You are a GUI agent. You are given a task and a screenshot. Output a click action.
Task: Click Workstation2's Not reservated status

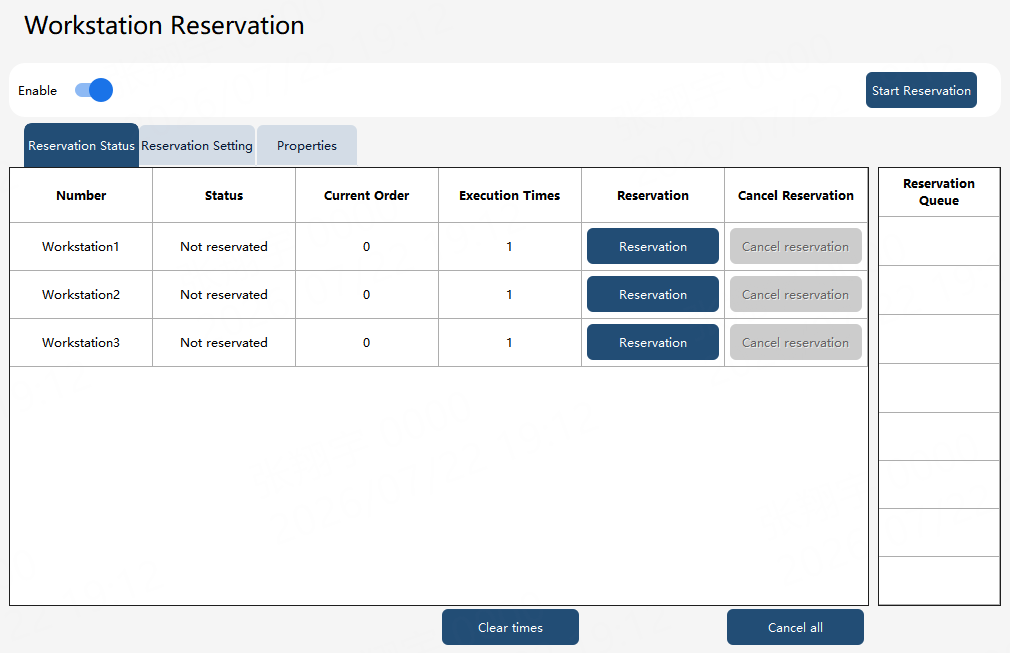click(x=224, y=295)
